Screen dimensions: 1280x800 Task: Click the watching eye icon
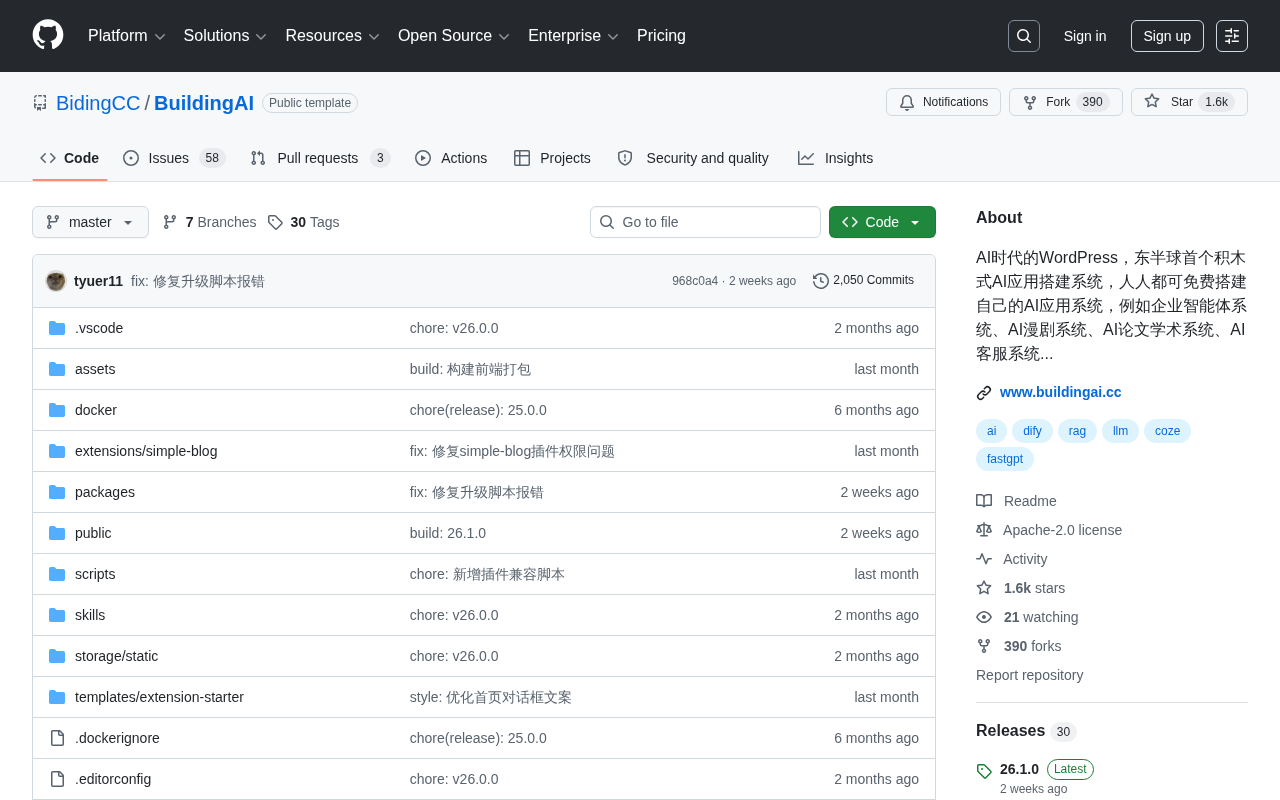(x=984, y=617)
